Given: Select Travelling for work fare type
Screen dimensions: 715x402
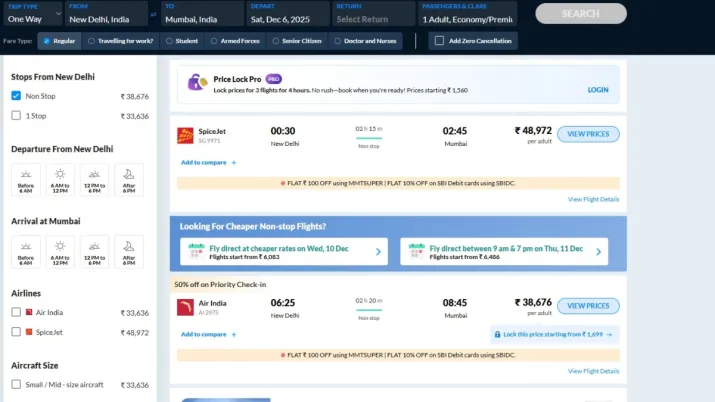Looking at the screenshot, I should click(x=120, y=41).
